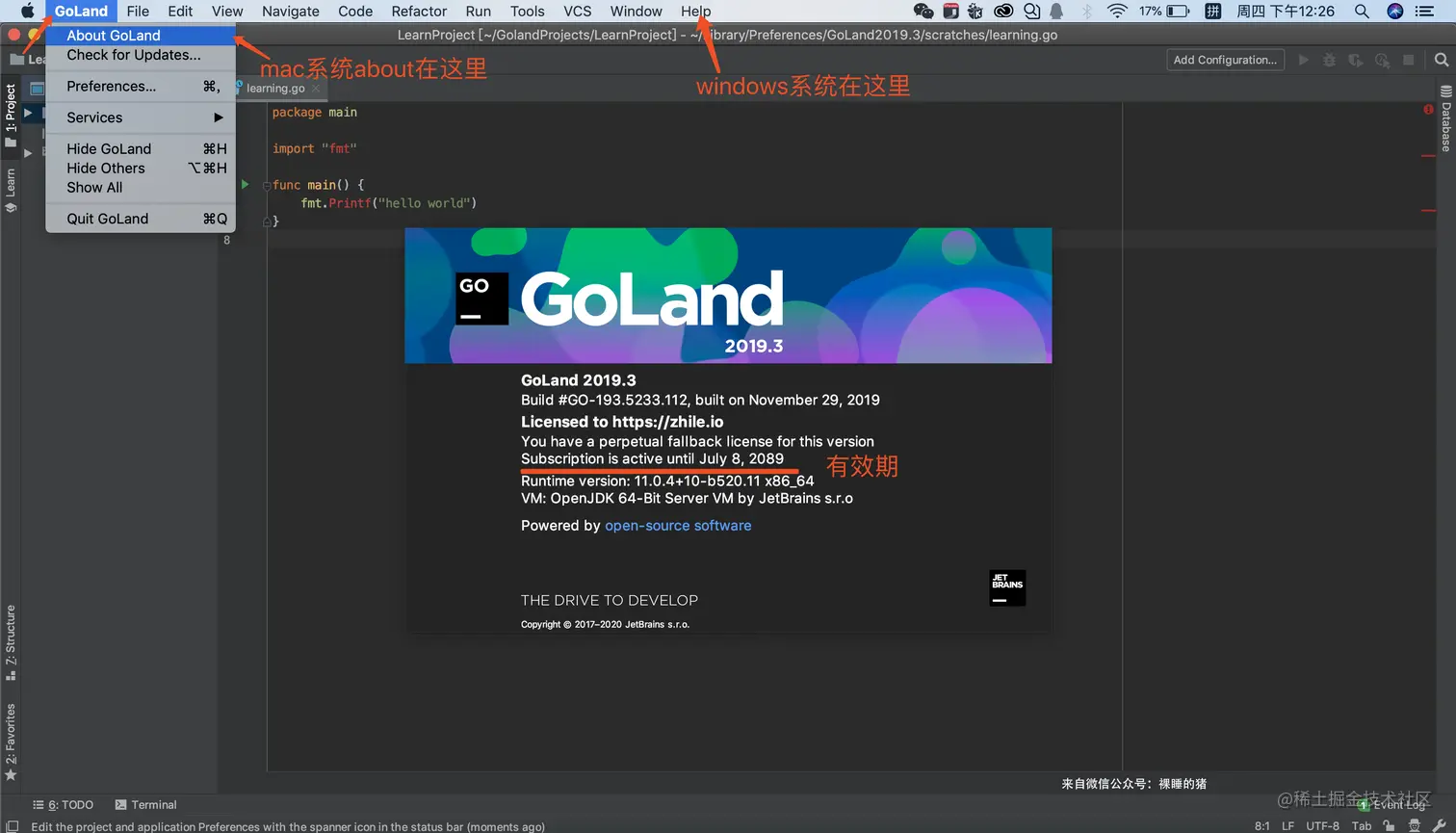Change the UTF-8 file encoding
The height and width of the screenshot is (833, 1456).
click(x=1322, y=825)
